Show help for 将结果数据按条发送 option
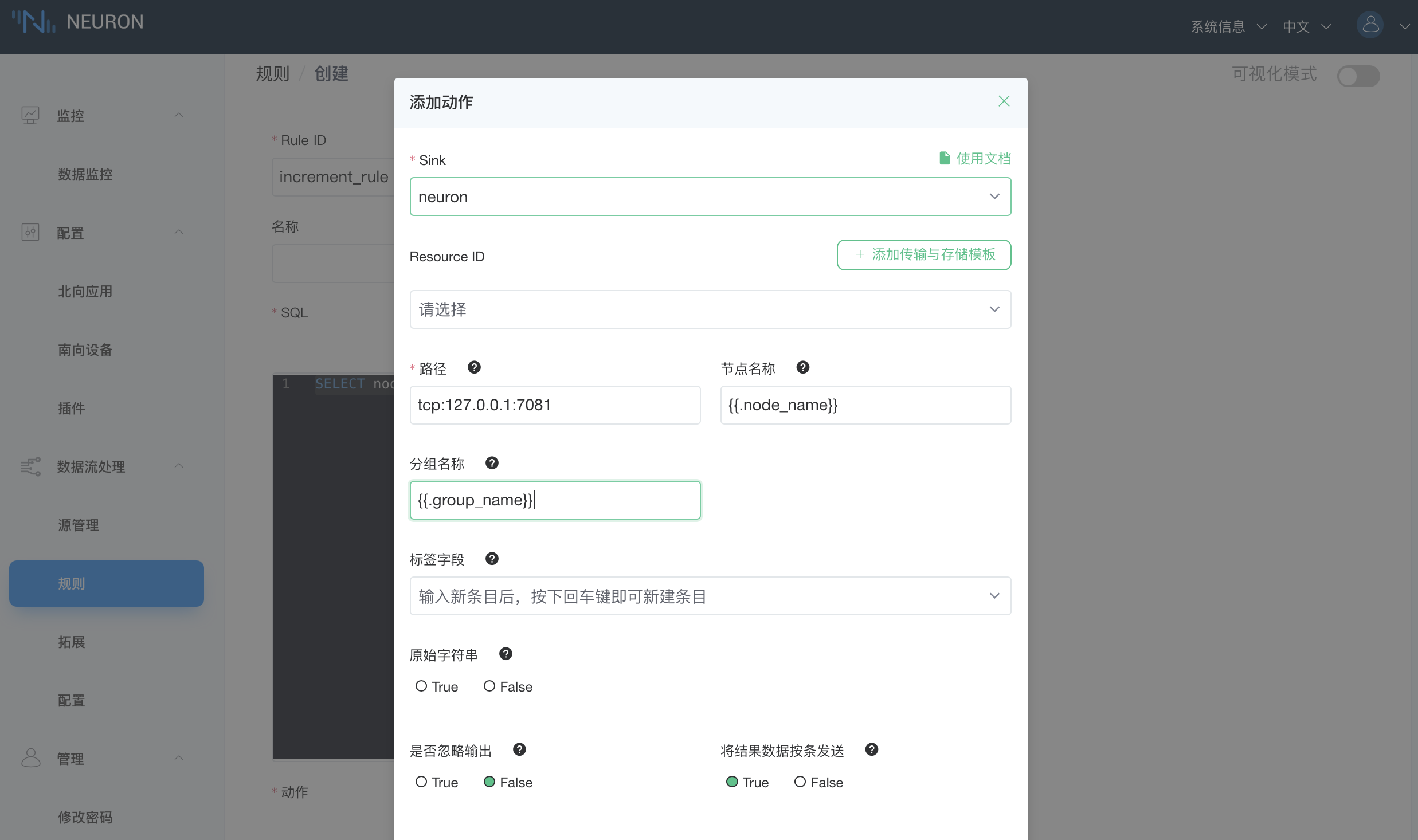 coord(872,749)
